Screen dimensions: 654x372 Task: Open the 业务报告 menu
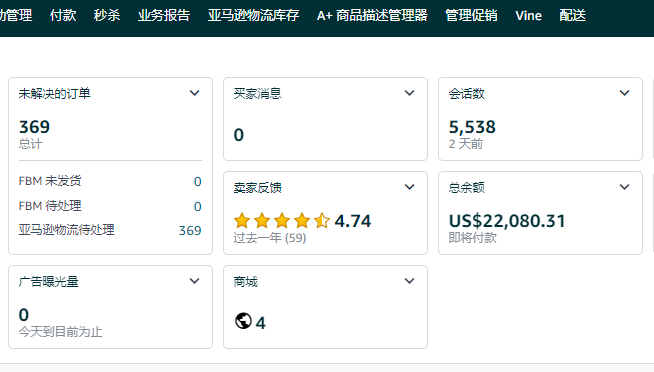164,15
